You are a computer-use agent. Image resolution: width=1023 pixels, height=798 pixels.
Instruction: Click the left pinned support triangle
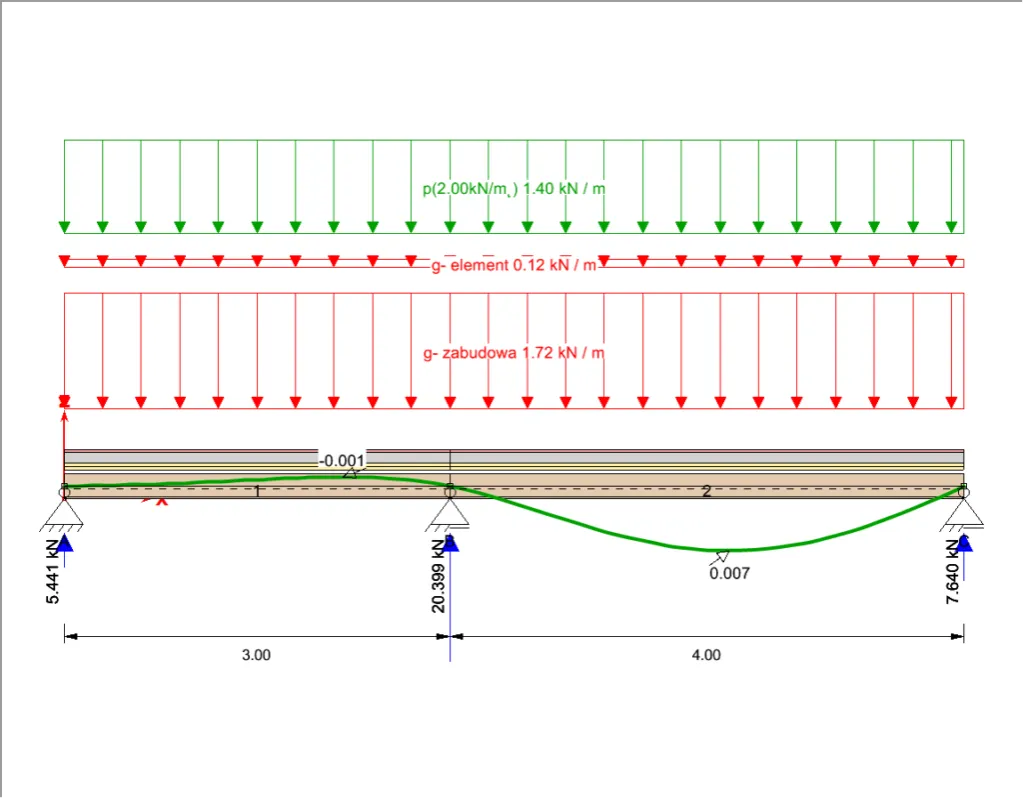click(65, 514)
